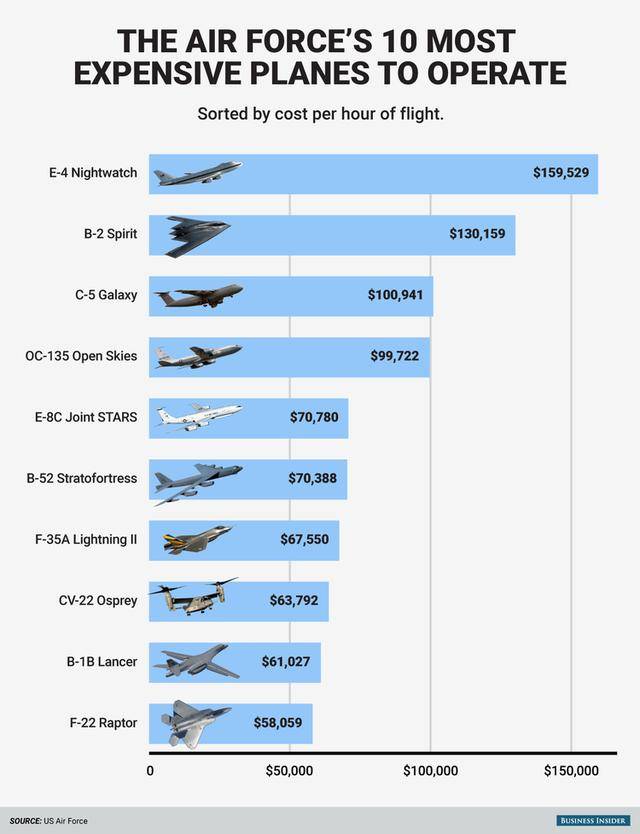Viewport: 640px width, 834px height.
Task: Click the B-1B Lancer bomber image
Action: tap(196, 662)
